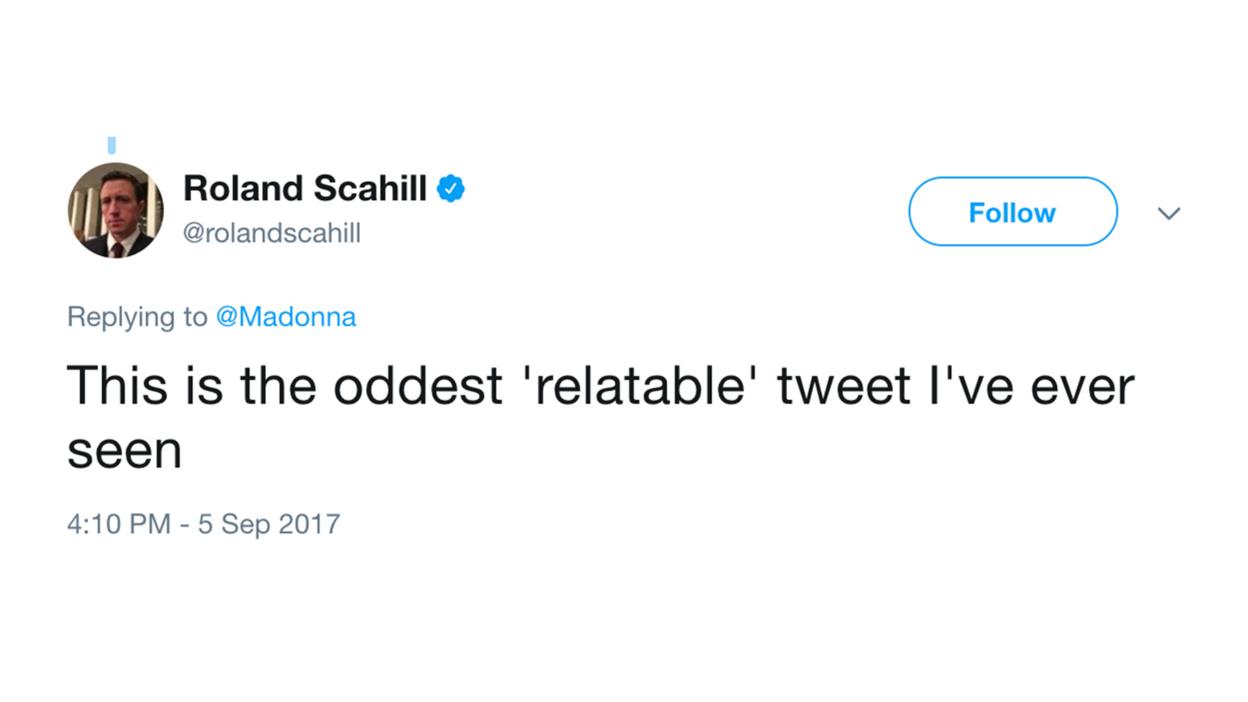
Task: Click the Replying to @Madonna line
Action: pos(210,317)
